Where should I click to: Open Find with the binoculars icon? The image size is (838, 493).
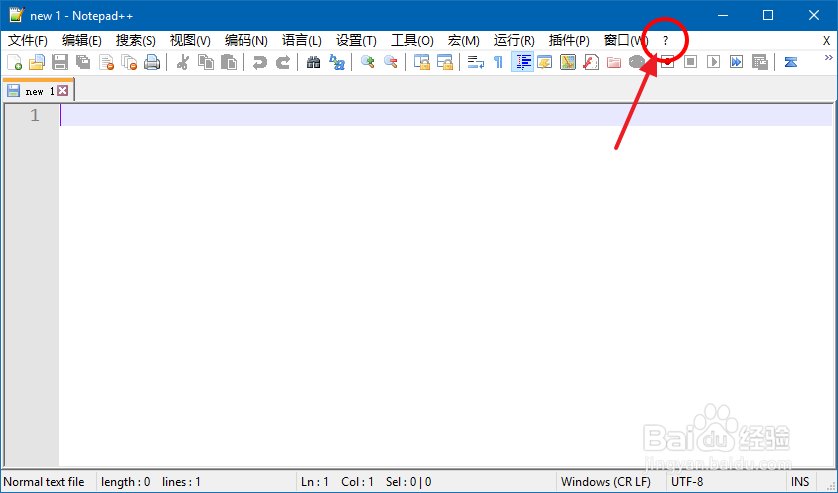click(x=314, y=63)
